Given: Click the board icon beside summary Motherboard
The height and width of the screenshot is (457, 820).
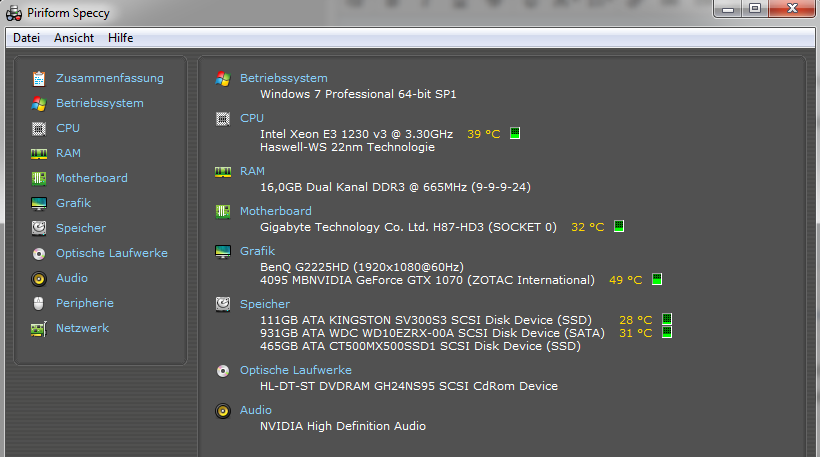Looking at the screenshot, I should click(223, 211).
